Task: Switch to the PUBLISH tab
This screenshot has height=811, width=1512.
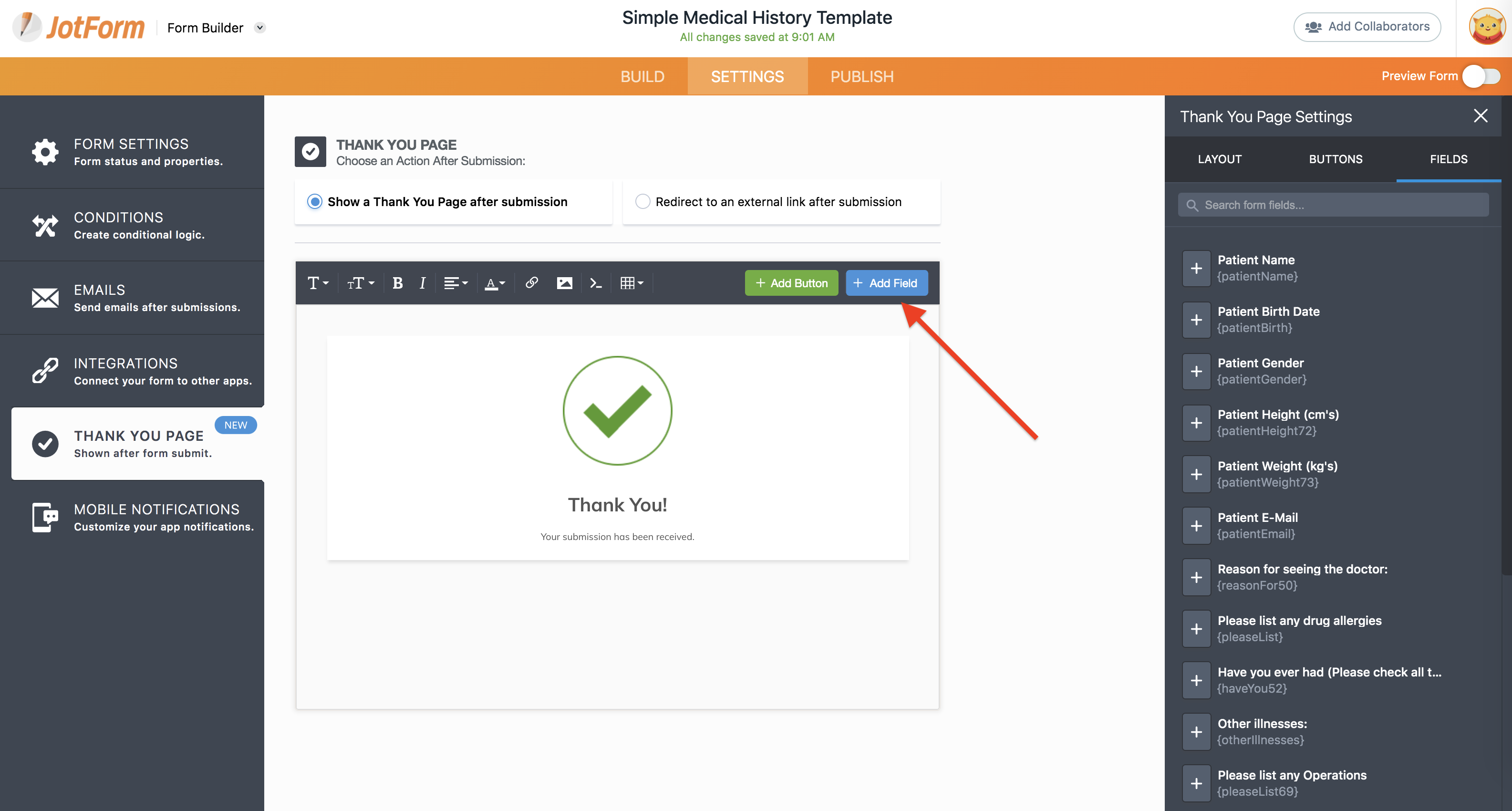Action: [x=862, y=76]
